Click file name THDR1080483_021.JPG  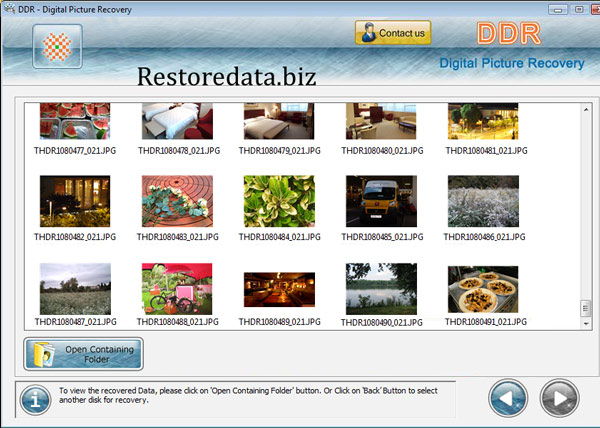(178, 237)
